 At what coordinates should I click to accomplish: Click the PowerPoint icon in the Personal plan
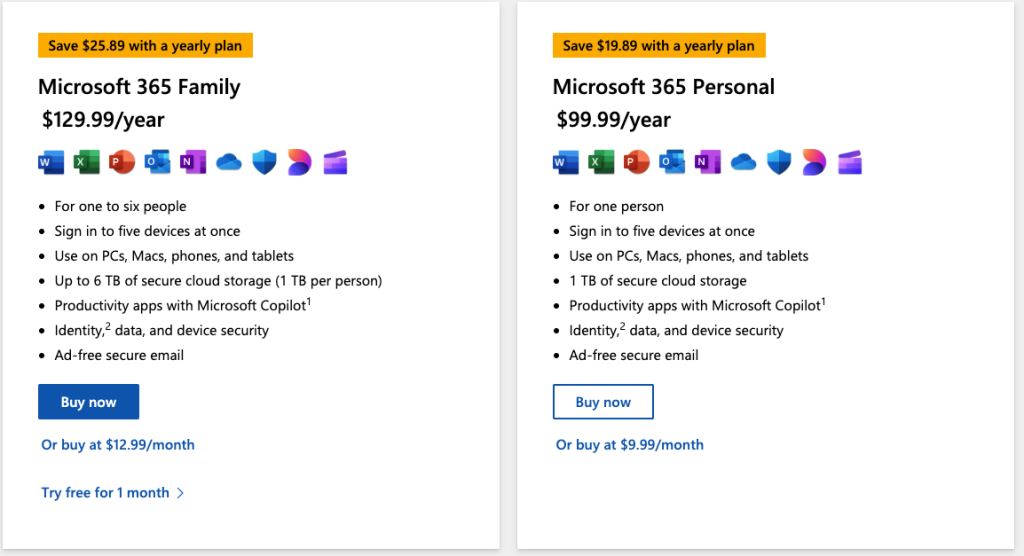coord(636,162)
